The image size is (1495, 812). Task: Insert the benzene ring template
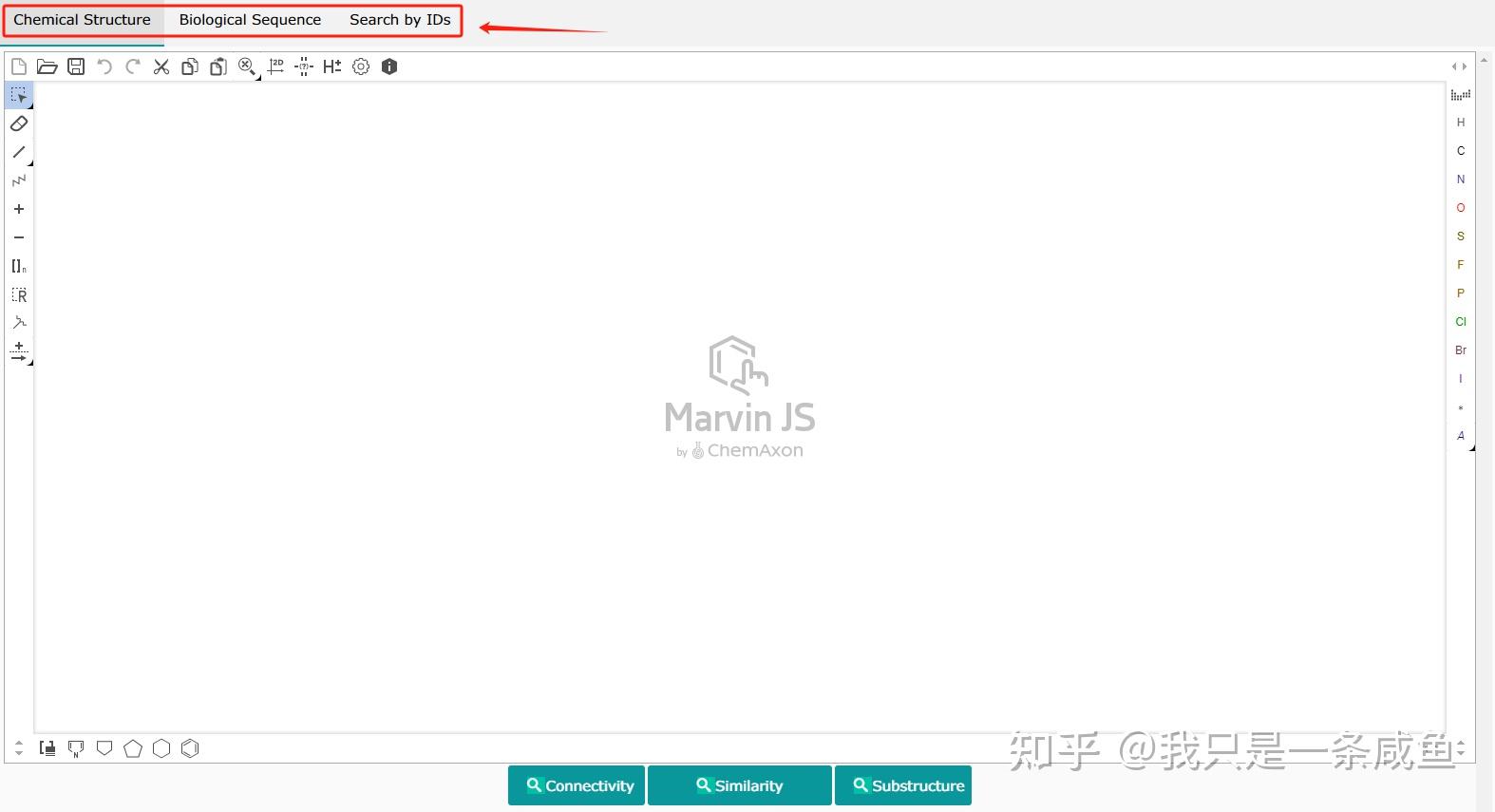click(190, 748)
